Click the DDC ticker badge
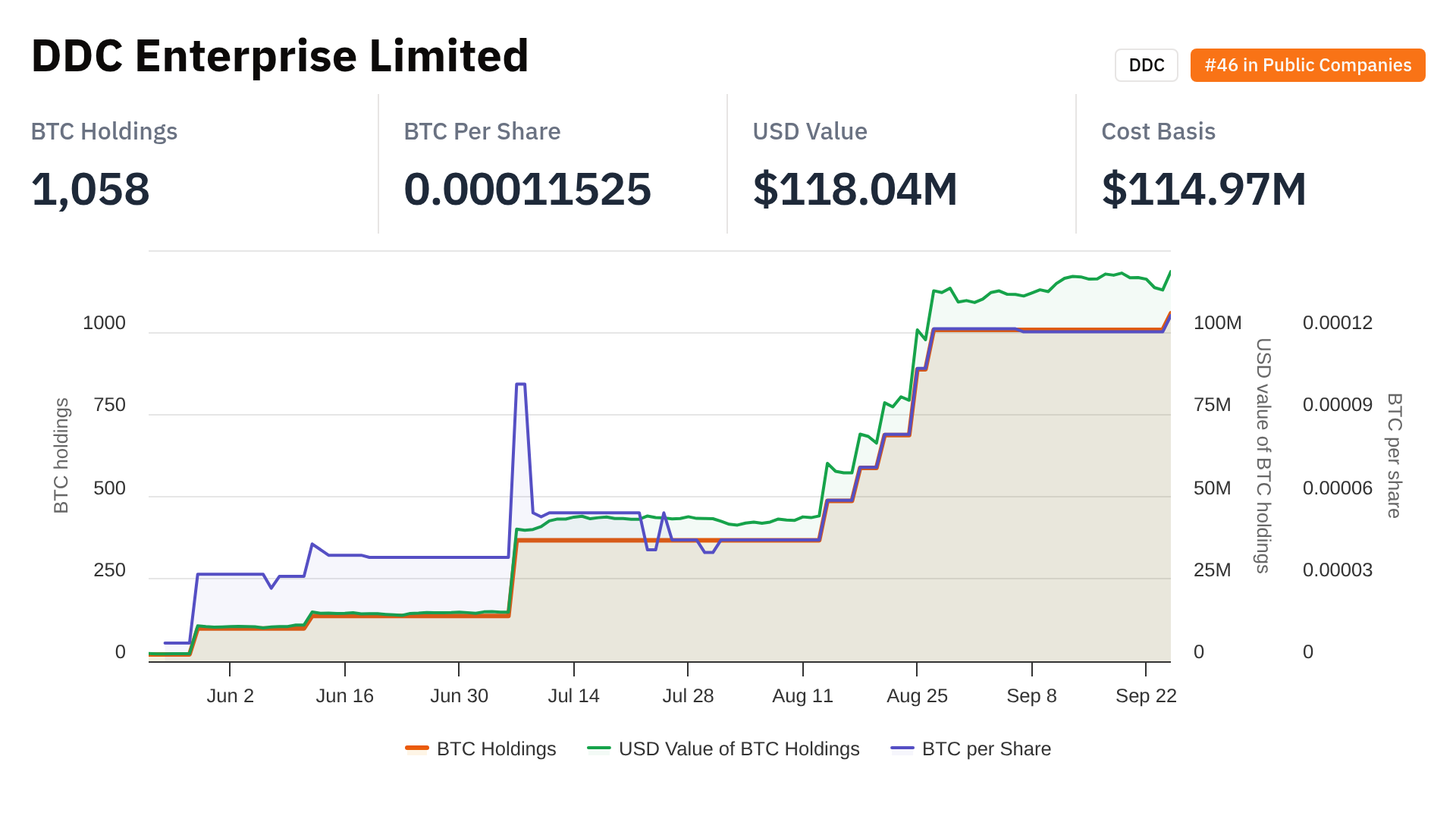The height and width of the screenshot is (819, 1456). [1146, 65]
